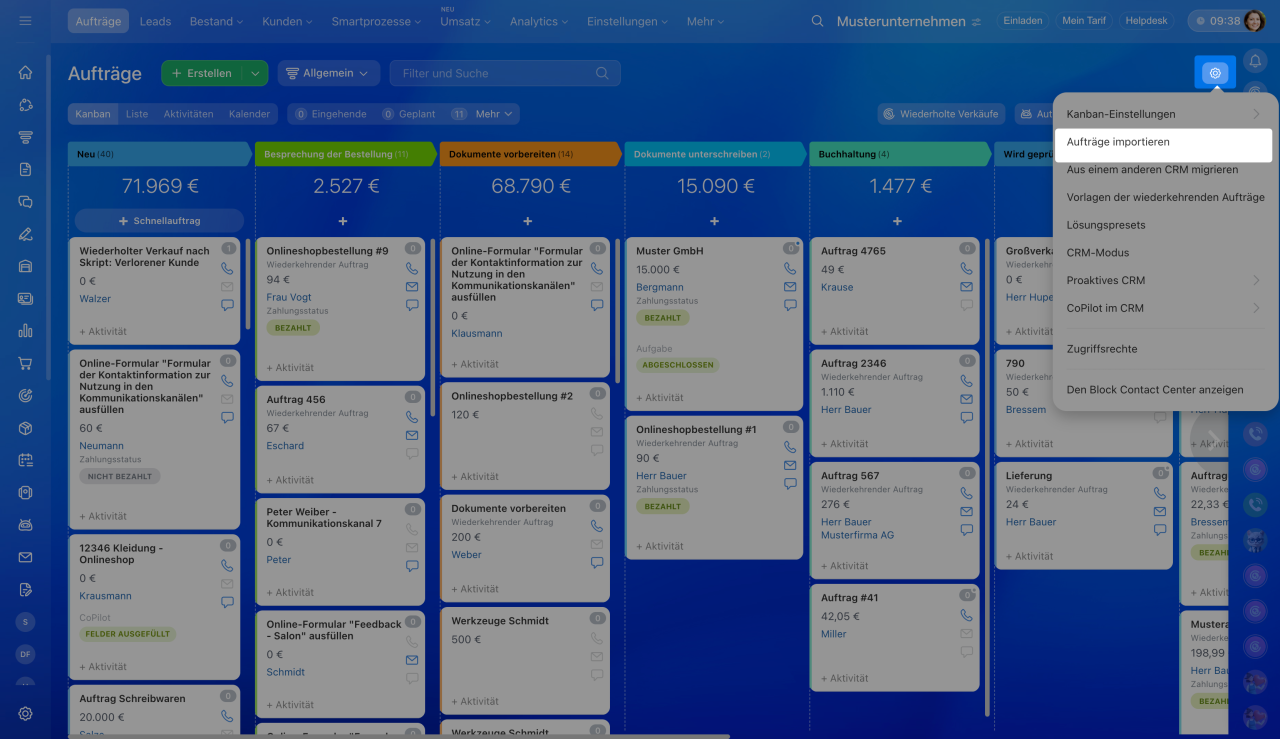Click the Eingehende counter
This screenshot has width=1280, height=739.
(331, 114)
